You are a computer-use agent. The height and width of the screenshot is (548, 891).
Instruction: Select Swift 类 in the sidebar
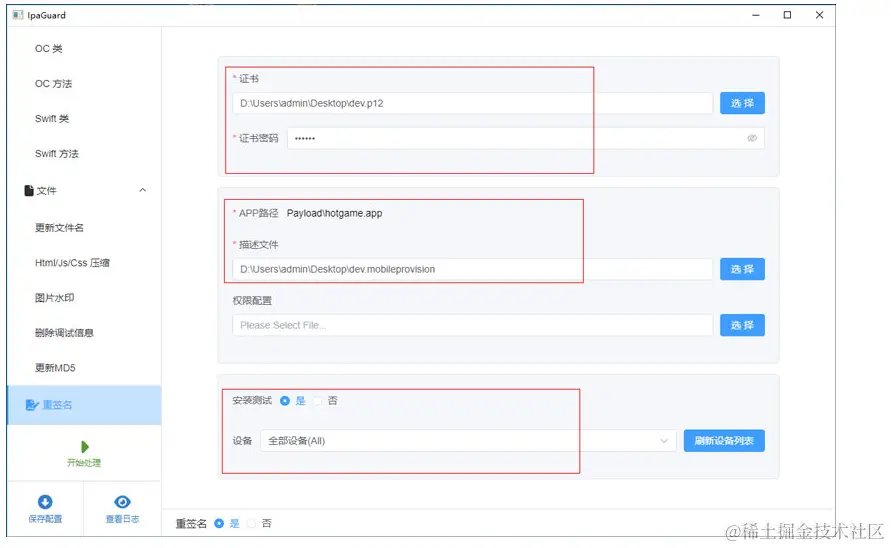[x=52, y=119]
